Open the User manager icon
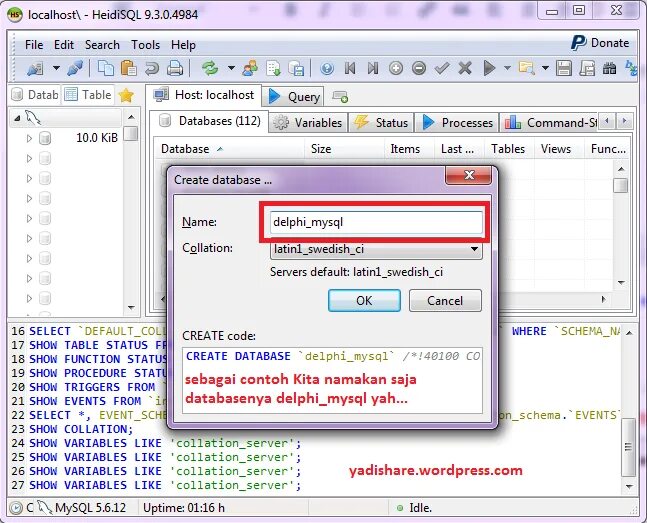The width and height of the screenshot is (647, 523). click(250, 68)
